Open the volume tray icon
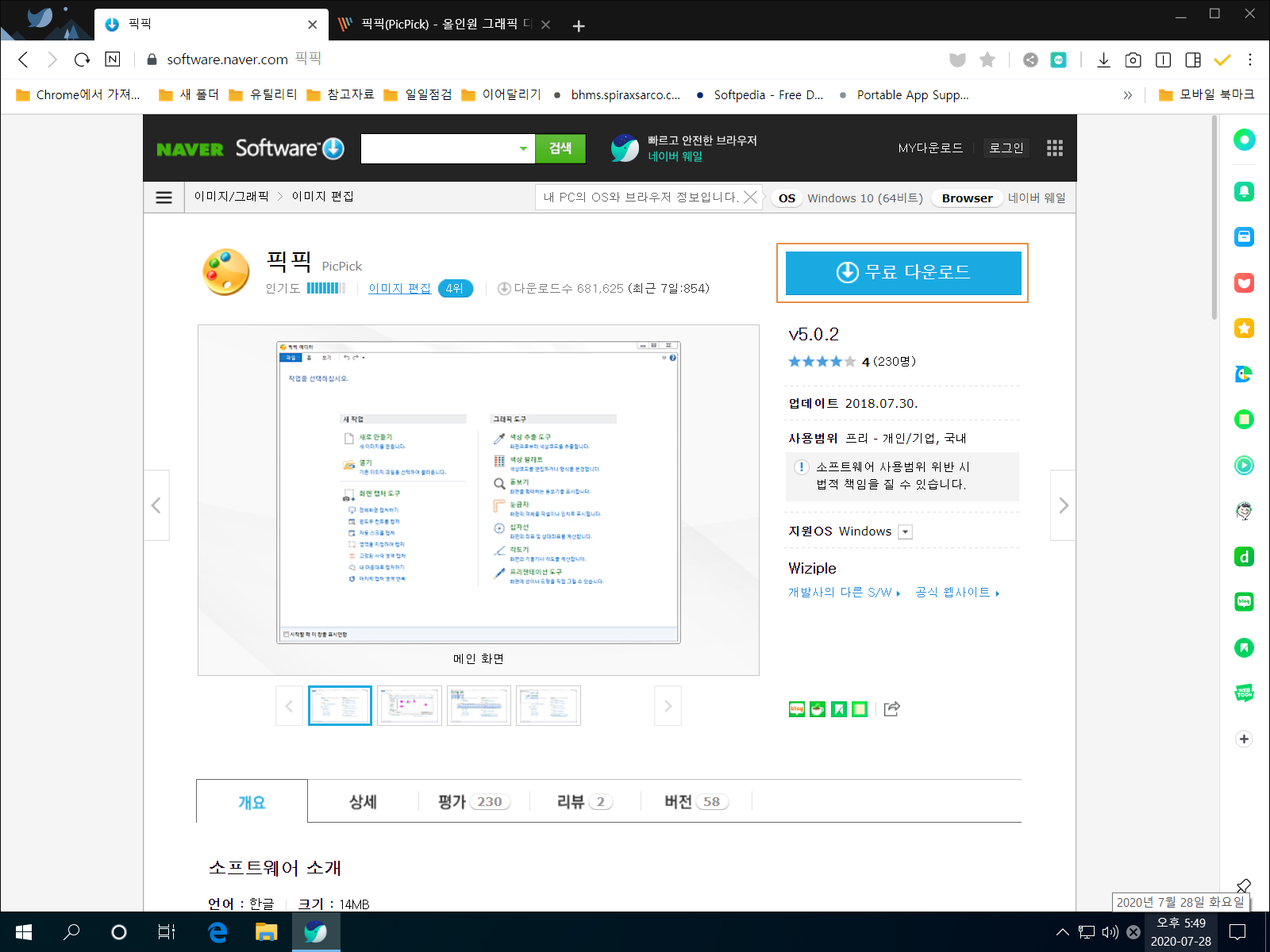1270x952 pixels. [1110, 932]
